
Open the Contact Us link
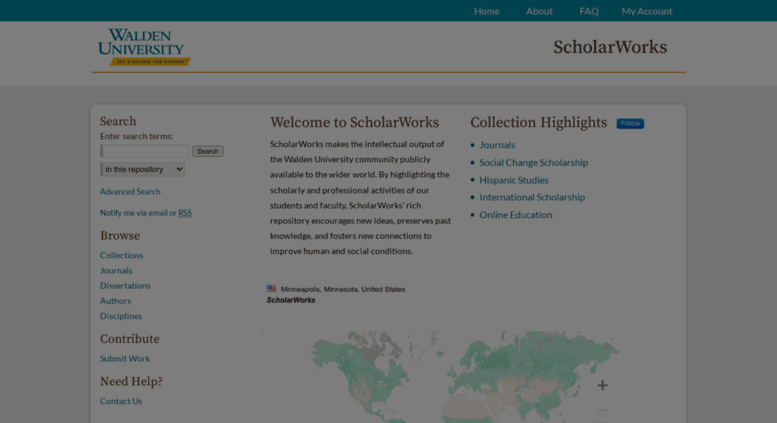point(121,401)
